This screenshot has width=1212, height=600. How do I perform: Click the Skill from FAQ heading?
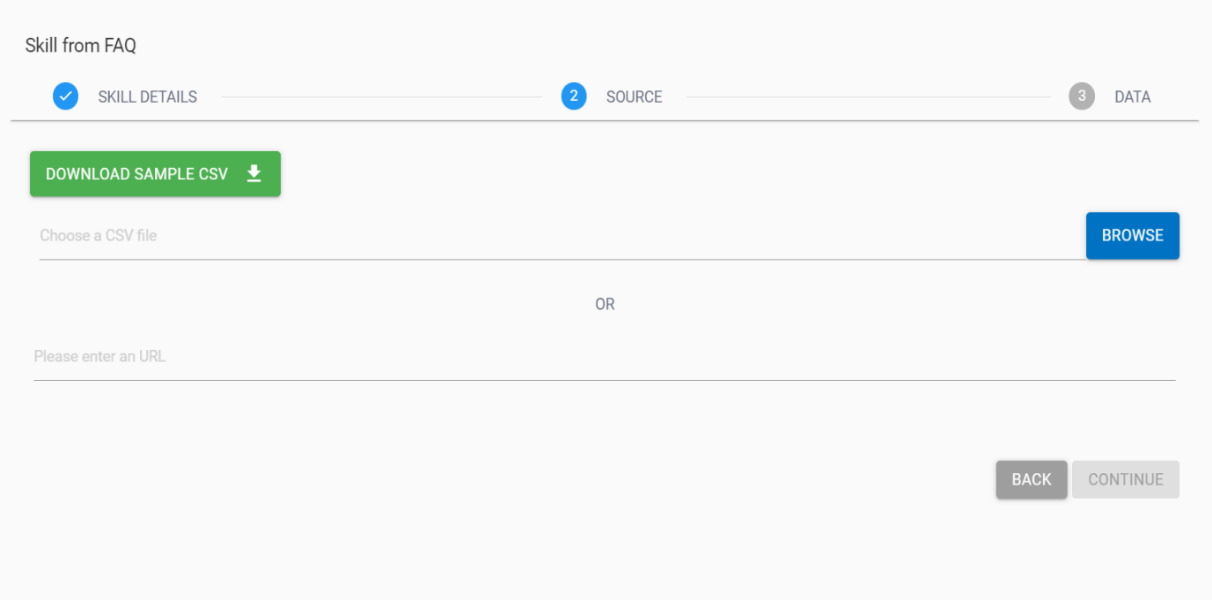point(80,45)
